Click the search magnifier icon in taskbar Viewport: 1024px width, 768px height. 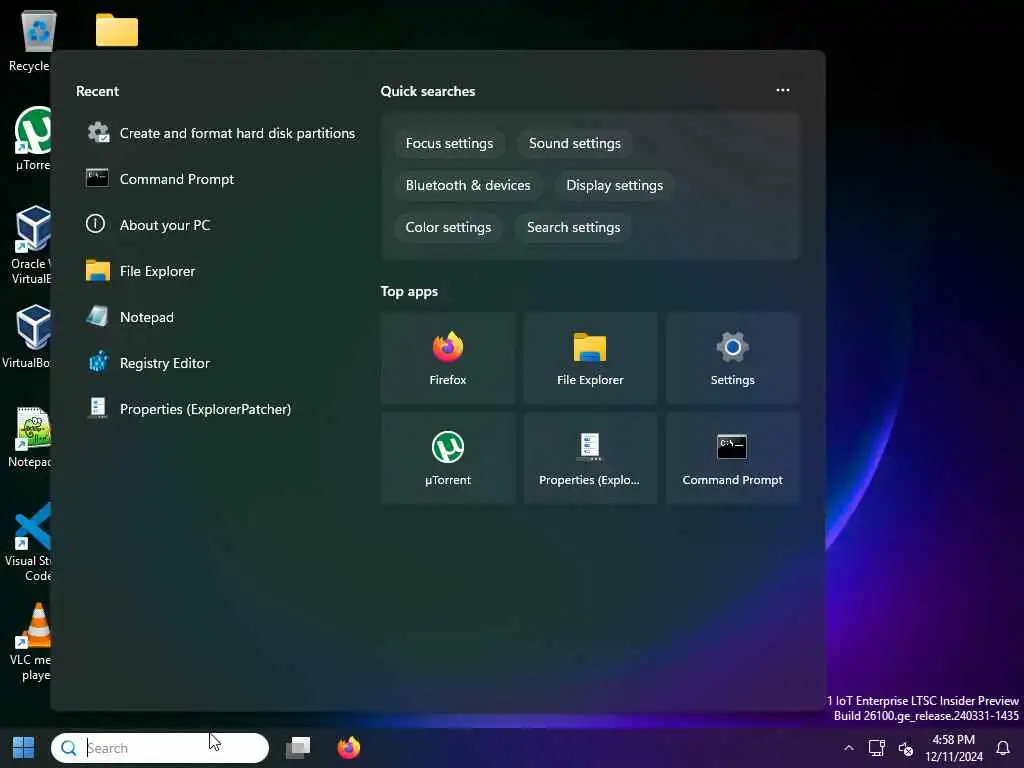pyautogui.click(x=69, y=748)
